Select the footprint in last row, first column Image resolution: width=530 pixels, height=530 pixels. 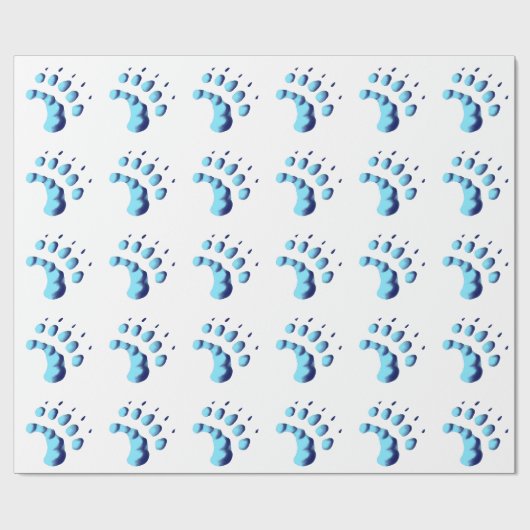pos(58,433)
